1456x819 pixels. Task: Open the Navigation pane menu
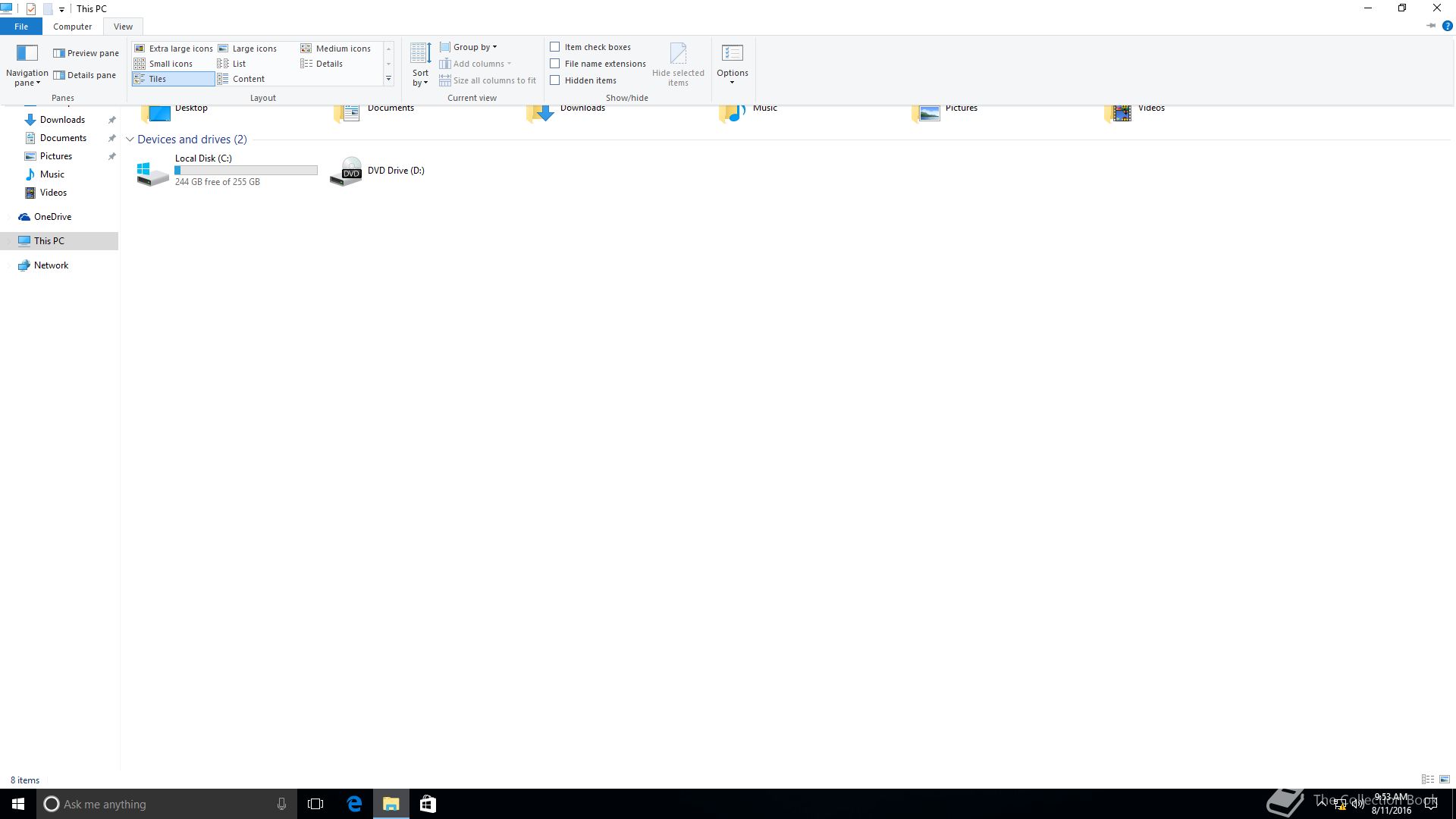pos(27,65)
